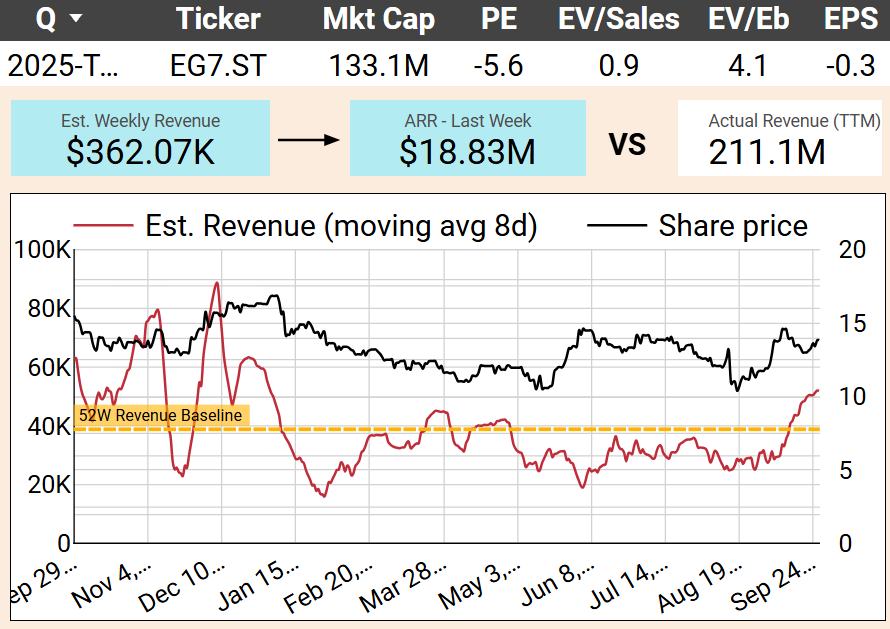Click the EV/Sales column header

(619, 18)
